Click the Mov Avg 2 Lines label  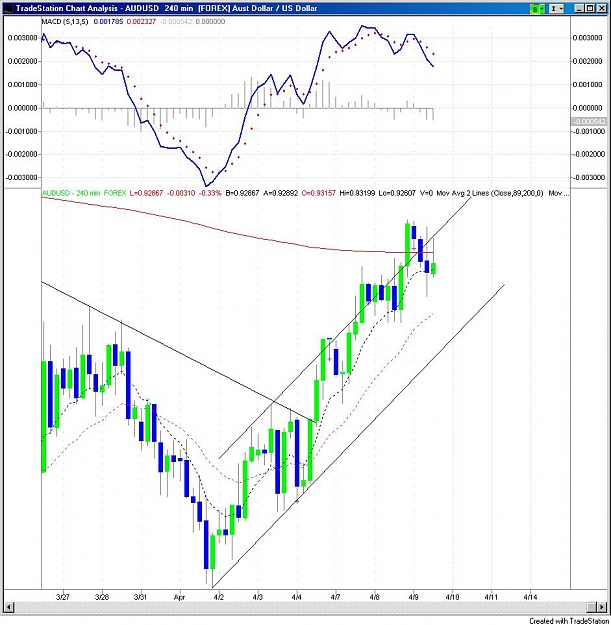coord(490,193)
